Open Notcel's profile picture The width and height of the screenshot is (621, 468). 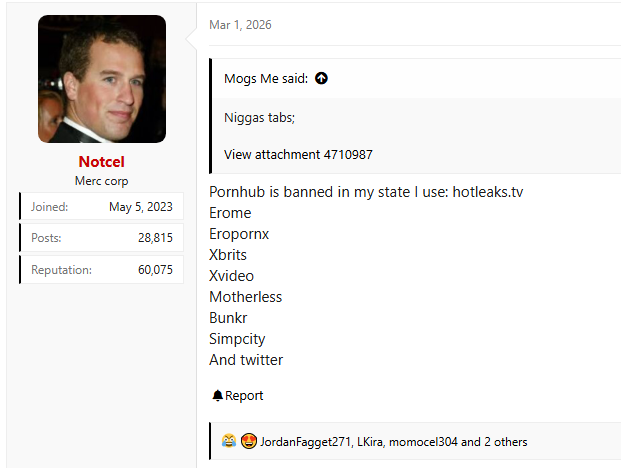click(101, 79)
